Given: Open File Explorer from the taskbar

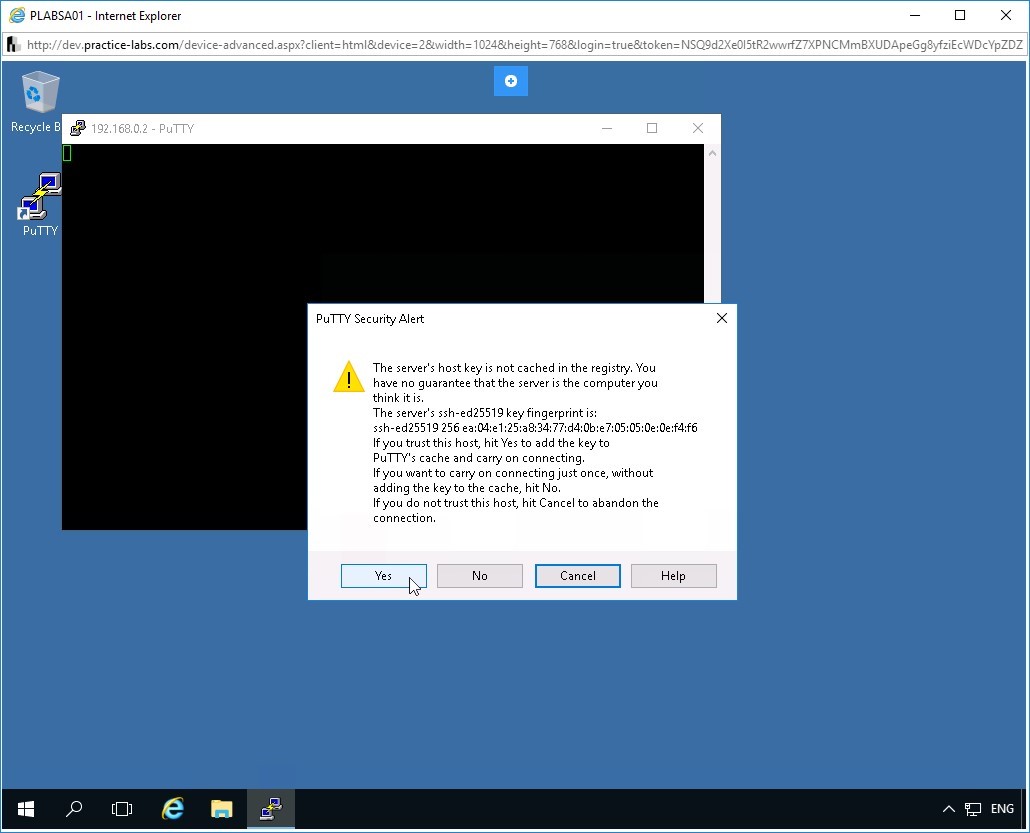Looking at the screenshot, I should point(221,809).
